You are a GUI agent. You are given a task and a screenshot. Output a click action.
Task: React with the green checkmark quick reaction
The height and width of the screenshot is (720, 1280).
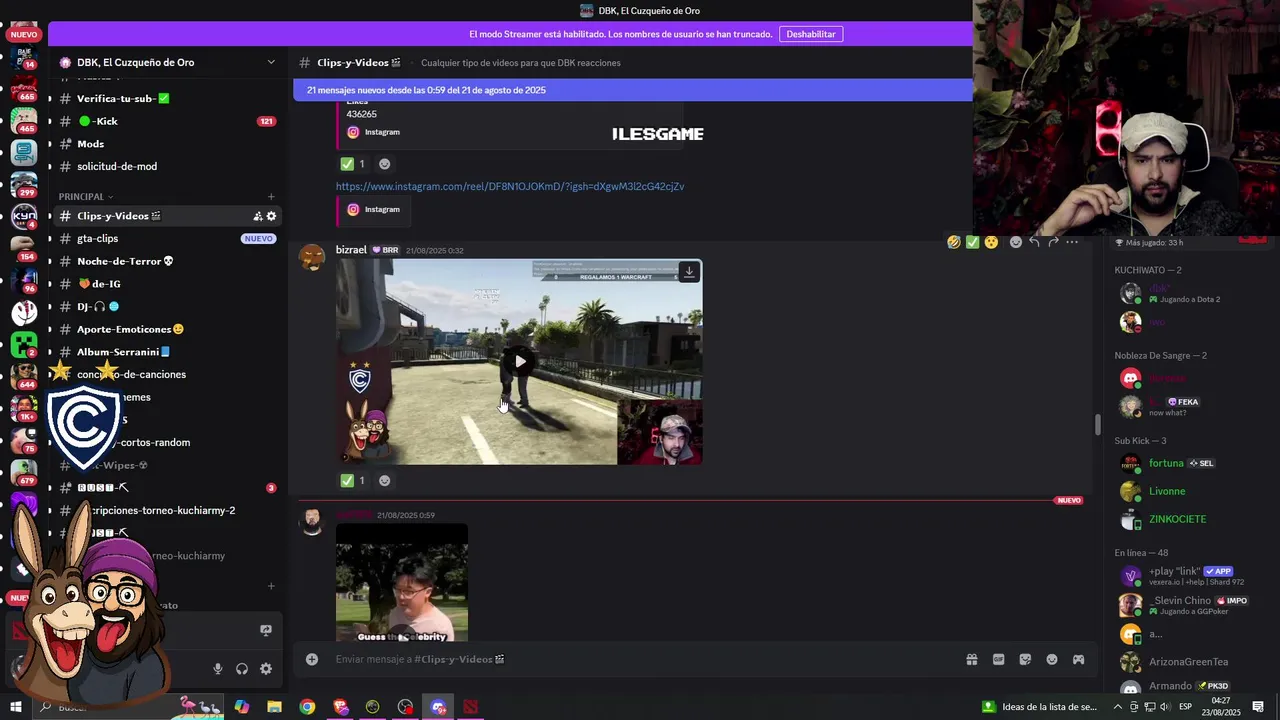click(972, 242)
